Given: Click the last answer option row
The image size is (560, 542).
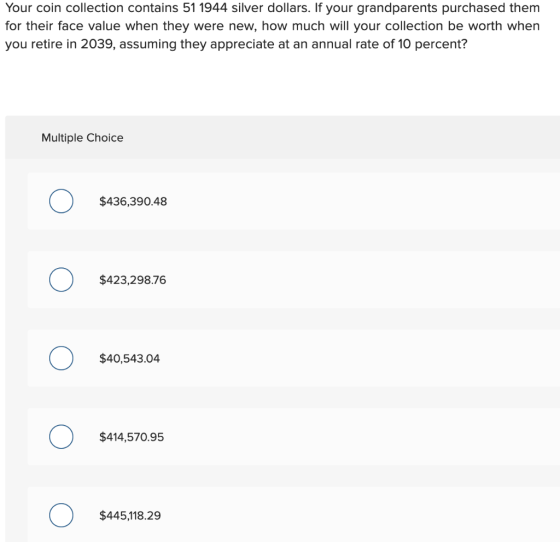Looking at the screenshot, I should click(x=294, y=515).
